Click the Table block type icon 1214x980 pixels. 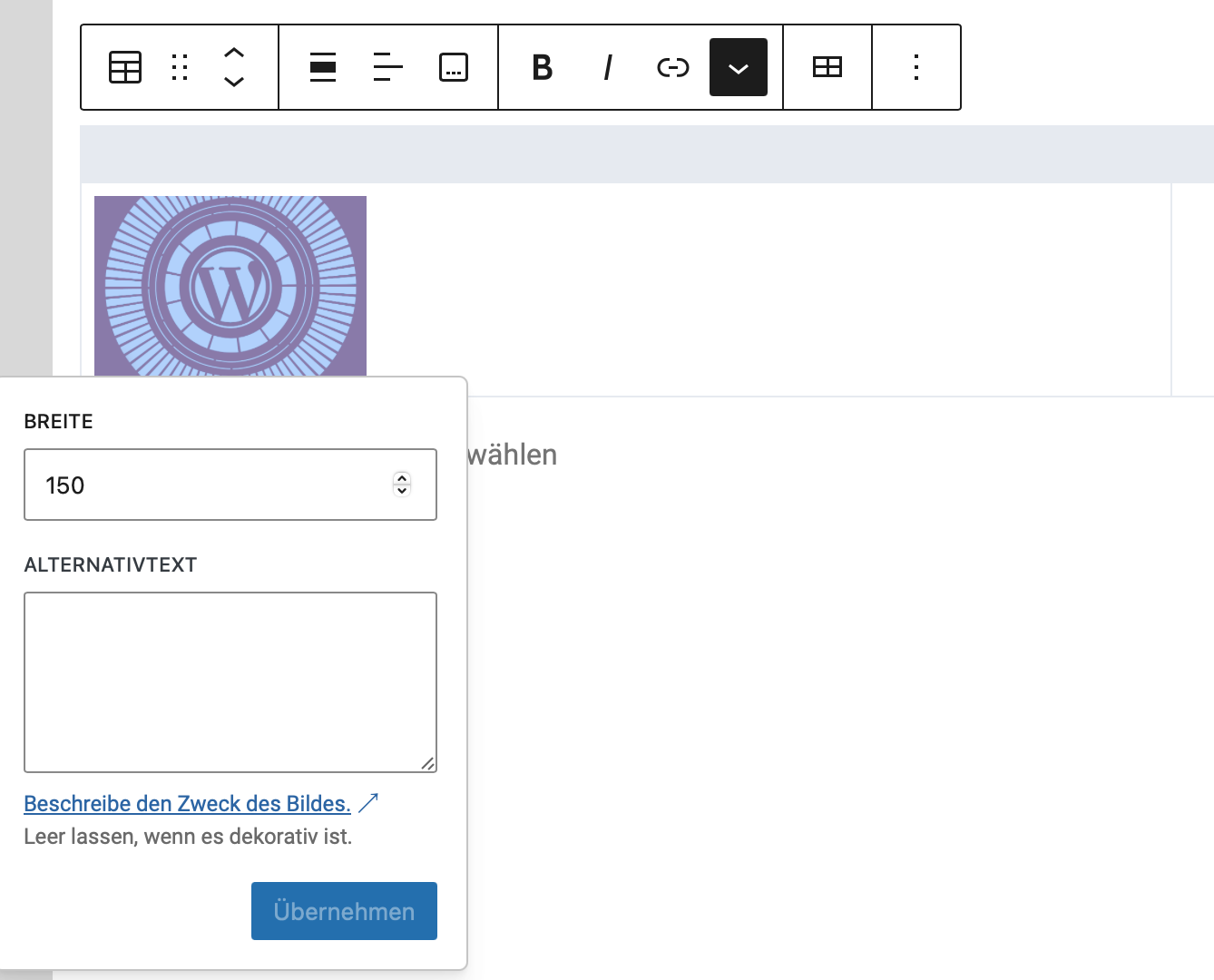tap(125, 67)
